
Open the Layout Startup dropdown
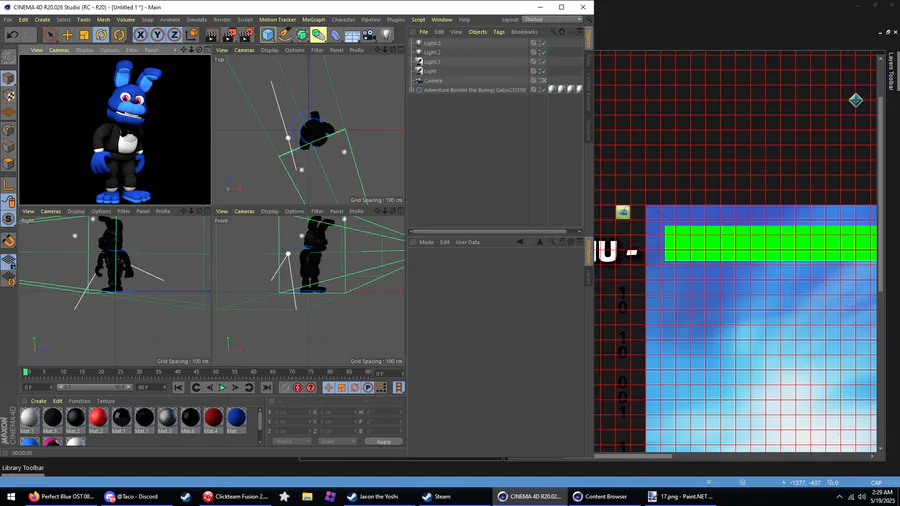click(552, 20)
